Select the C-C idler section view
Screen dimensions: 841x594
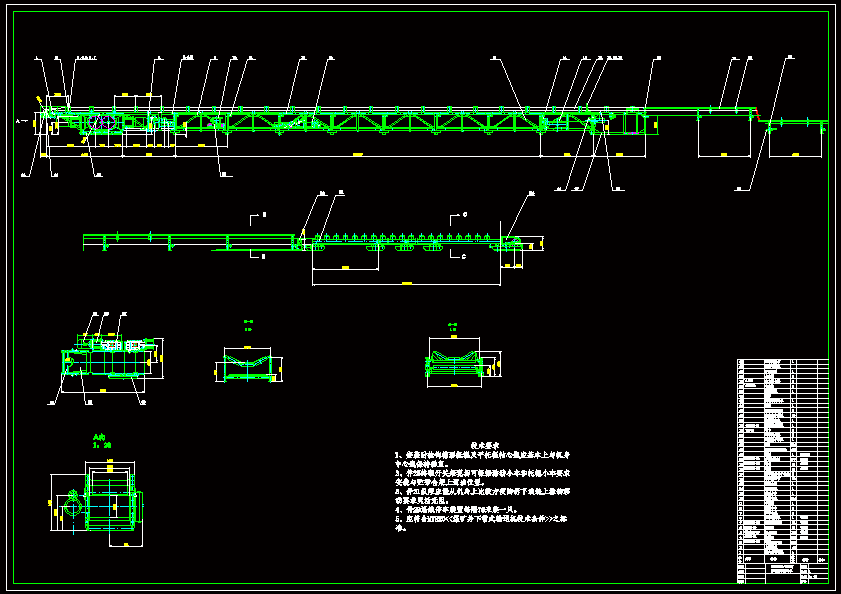pyautogui.click(x=463, y=362)
